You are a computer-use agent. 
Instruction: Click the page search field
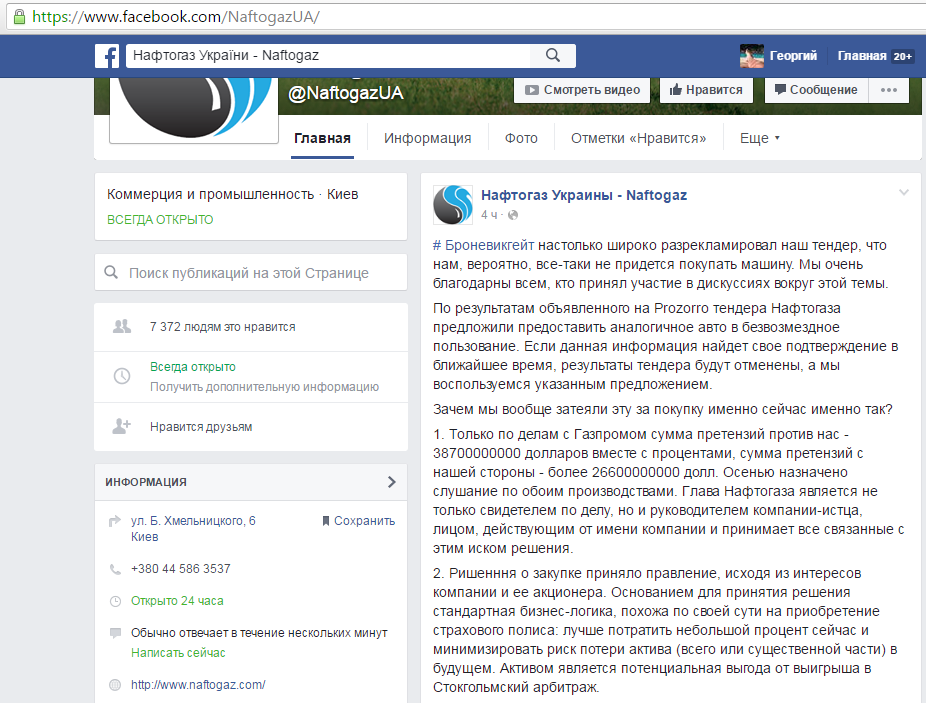pyautogui.click(x=250, y=273)
